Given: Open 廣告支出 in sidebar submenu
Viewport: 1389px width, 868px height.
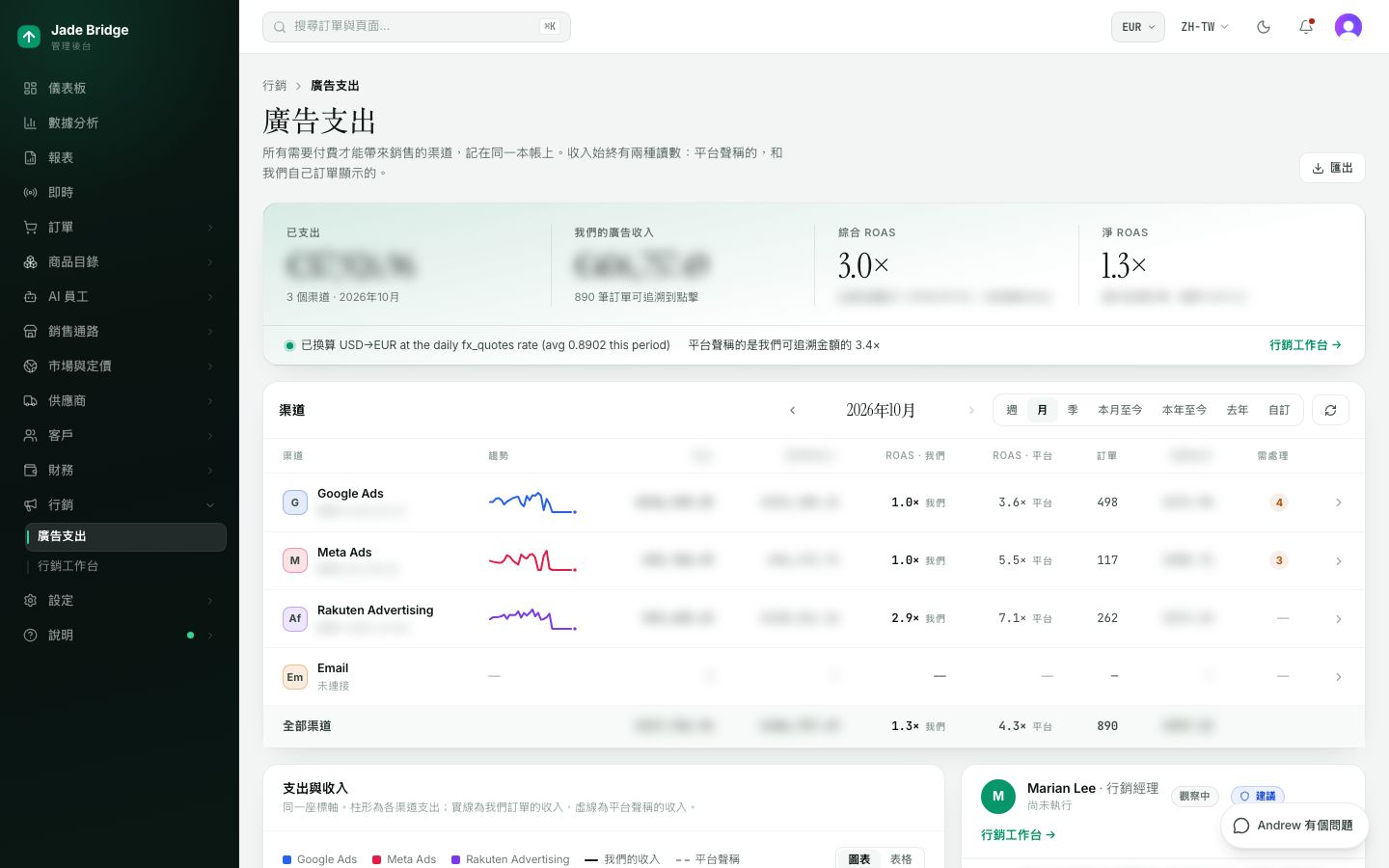Looking at the screenshot, I should coord(126,536).
